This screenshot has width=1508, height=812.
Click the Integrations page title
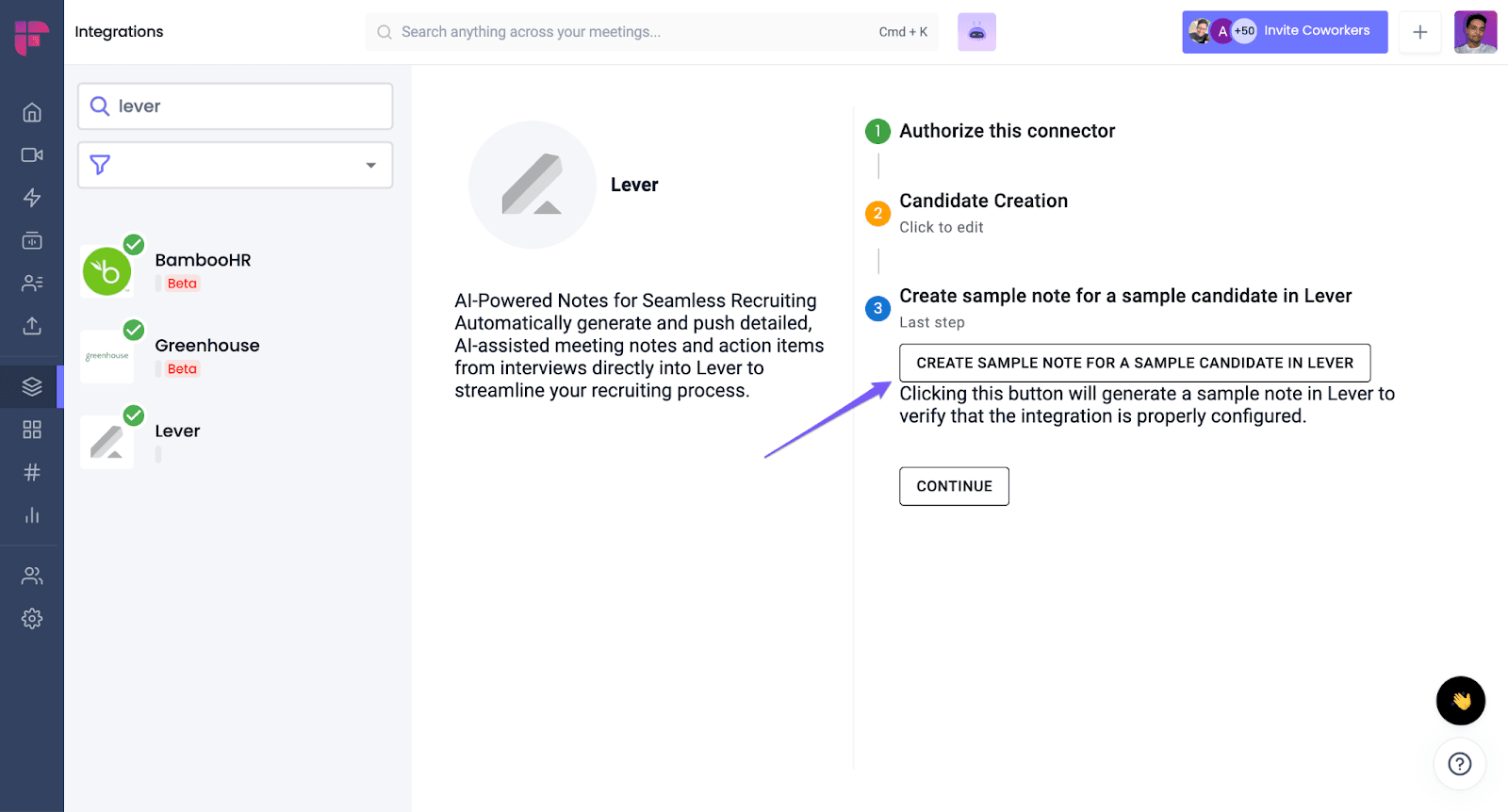coord(119,32)
